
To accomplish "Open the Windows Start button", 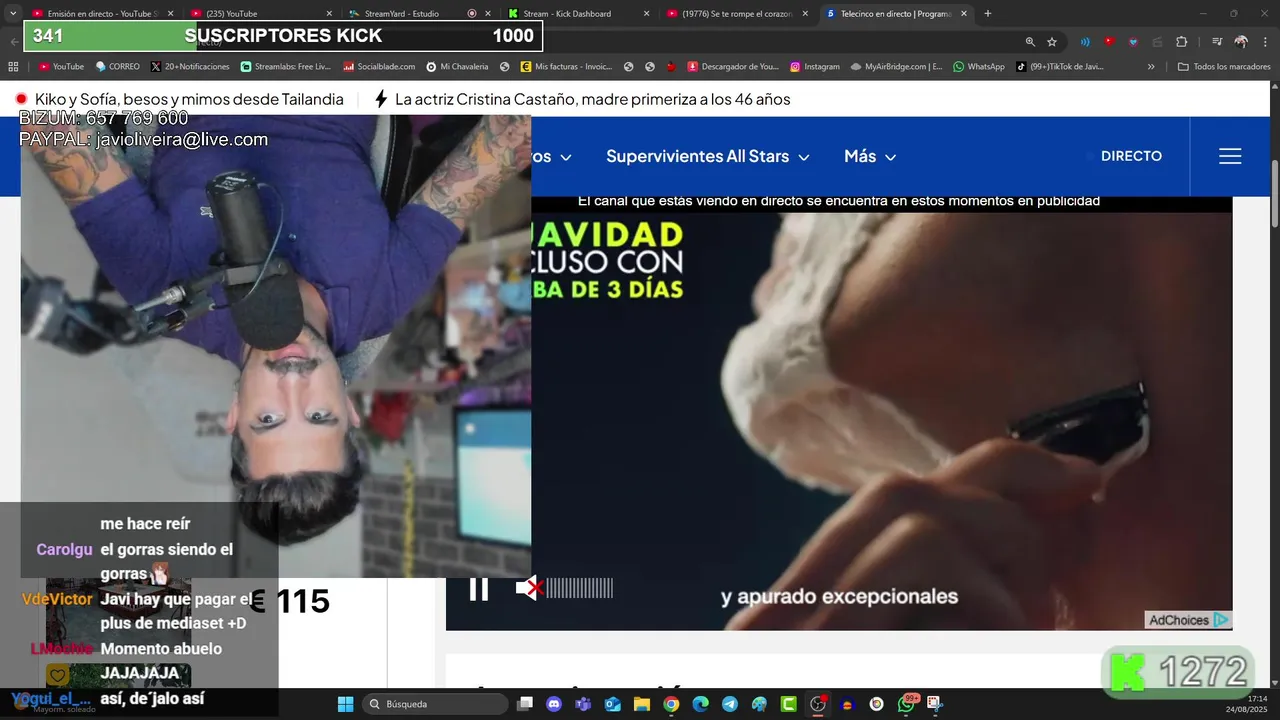I will pos(345,704).
